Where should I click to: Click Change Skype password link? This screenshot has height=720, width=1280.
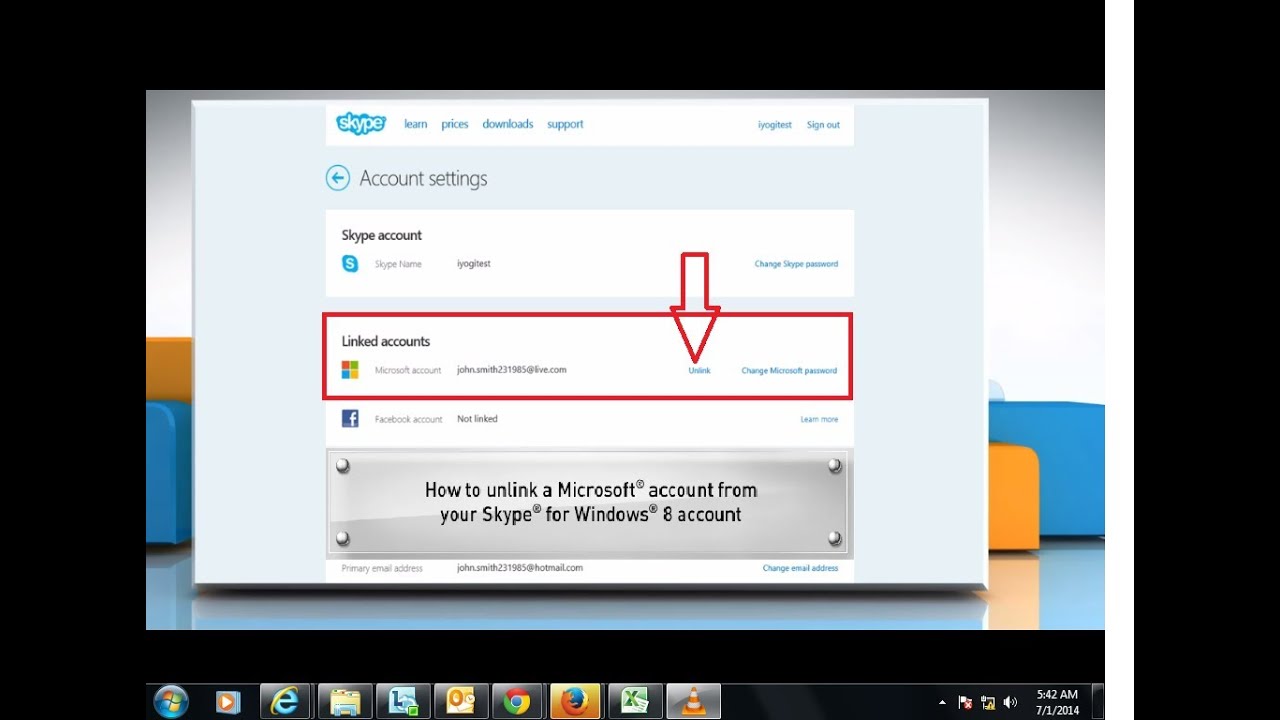(796, 264)
